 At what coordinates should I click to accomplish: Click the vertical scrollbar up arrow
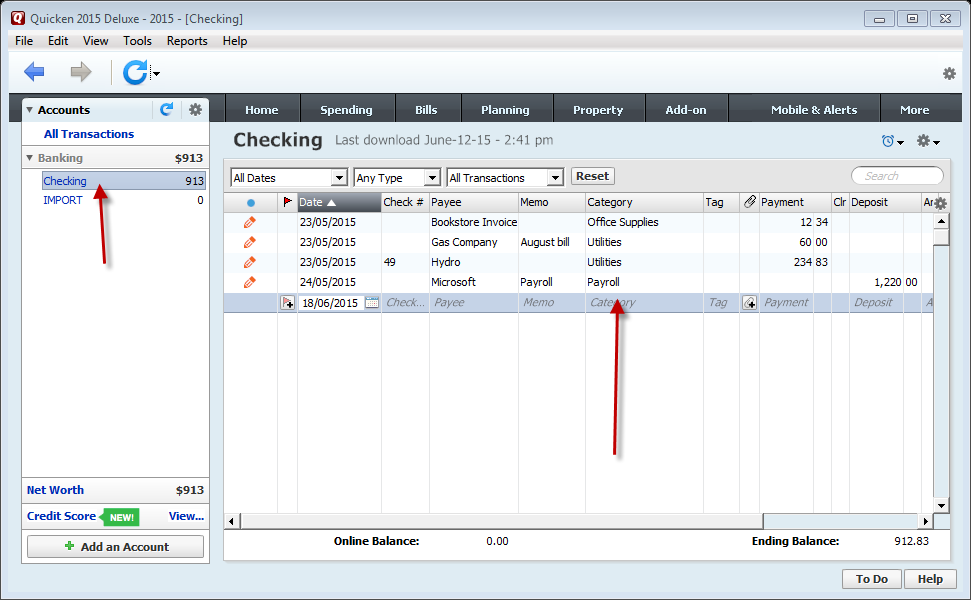tap(941, 221)
